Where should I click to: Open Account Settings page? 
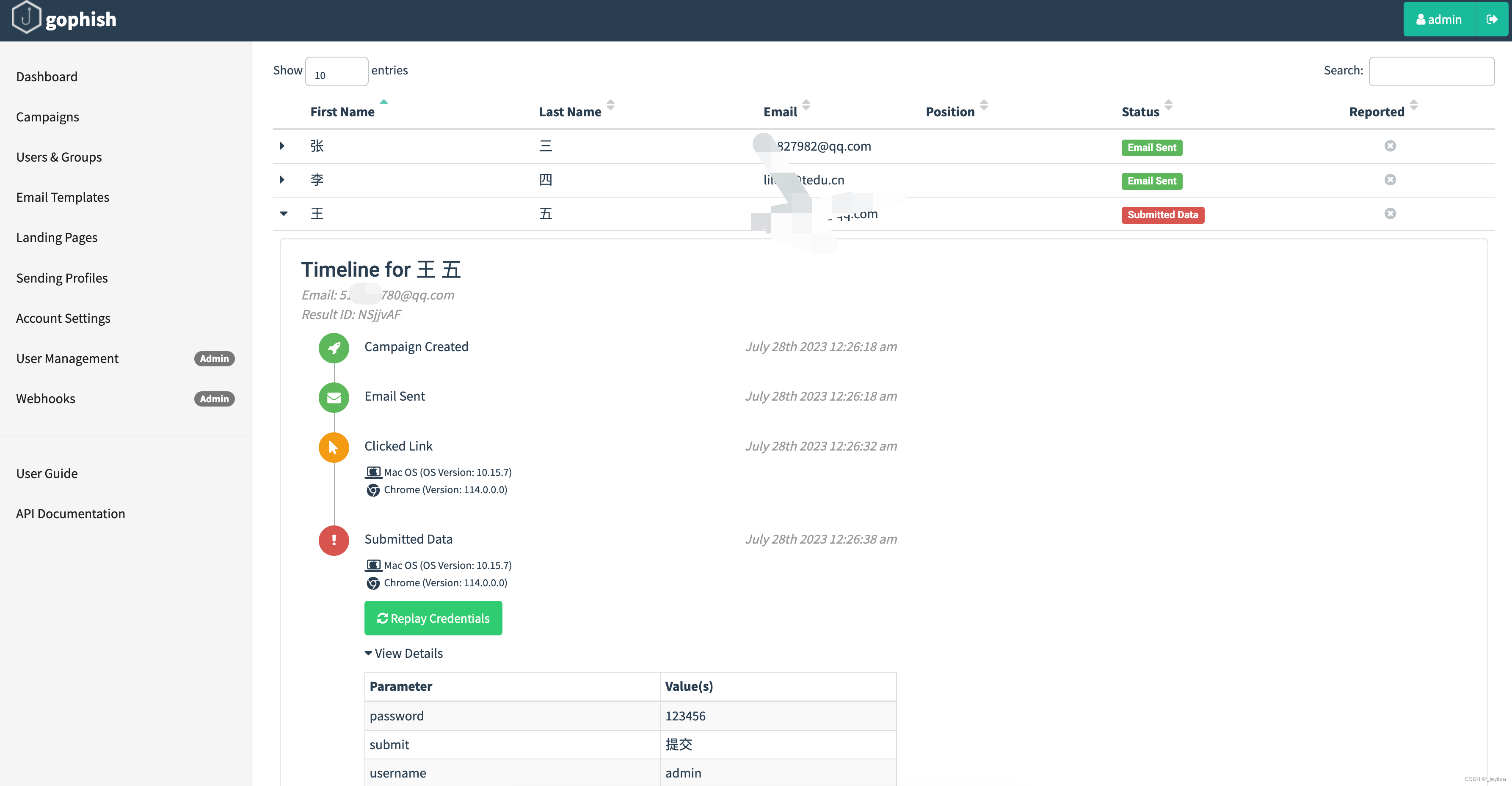pos(63,318)
